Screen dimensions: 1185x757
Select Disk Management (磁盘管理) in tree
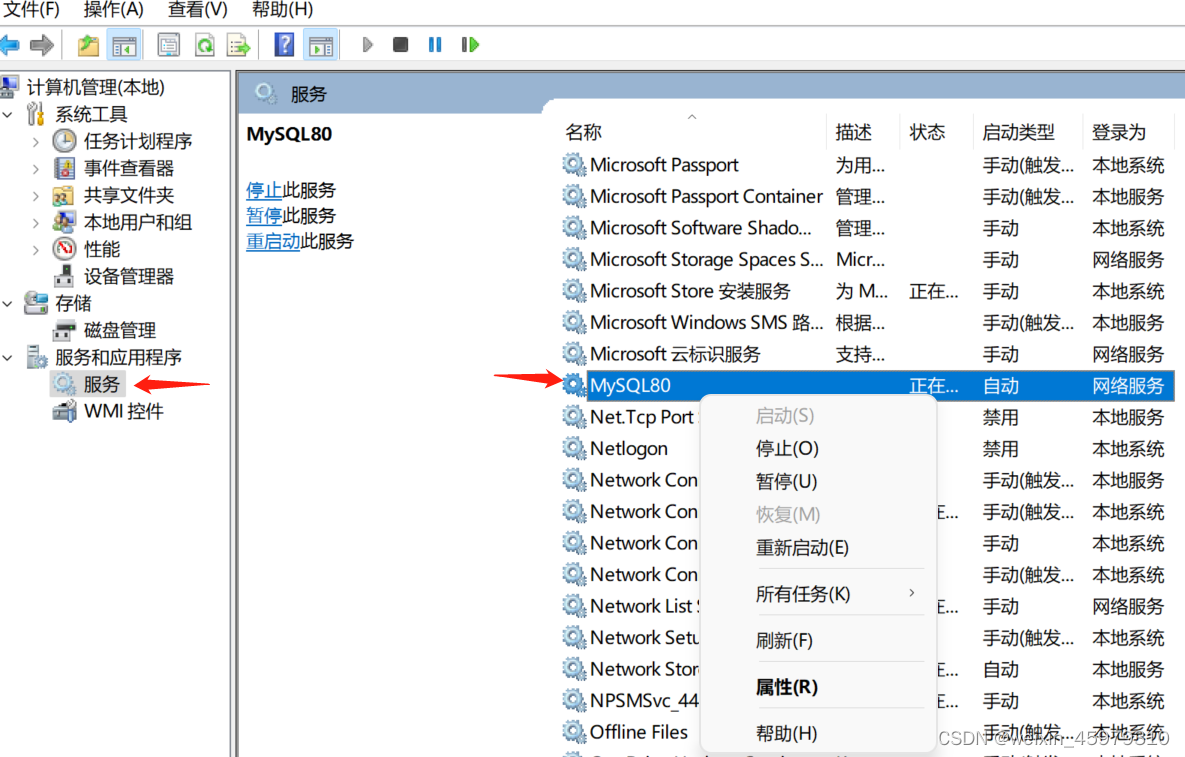click(x=119, y=330)
